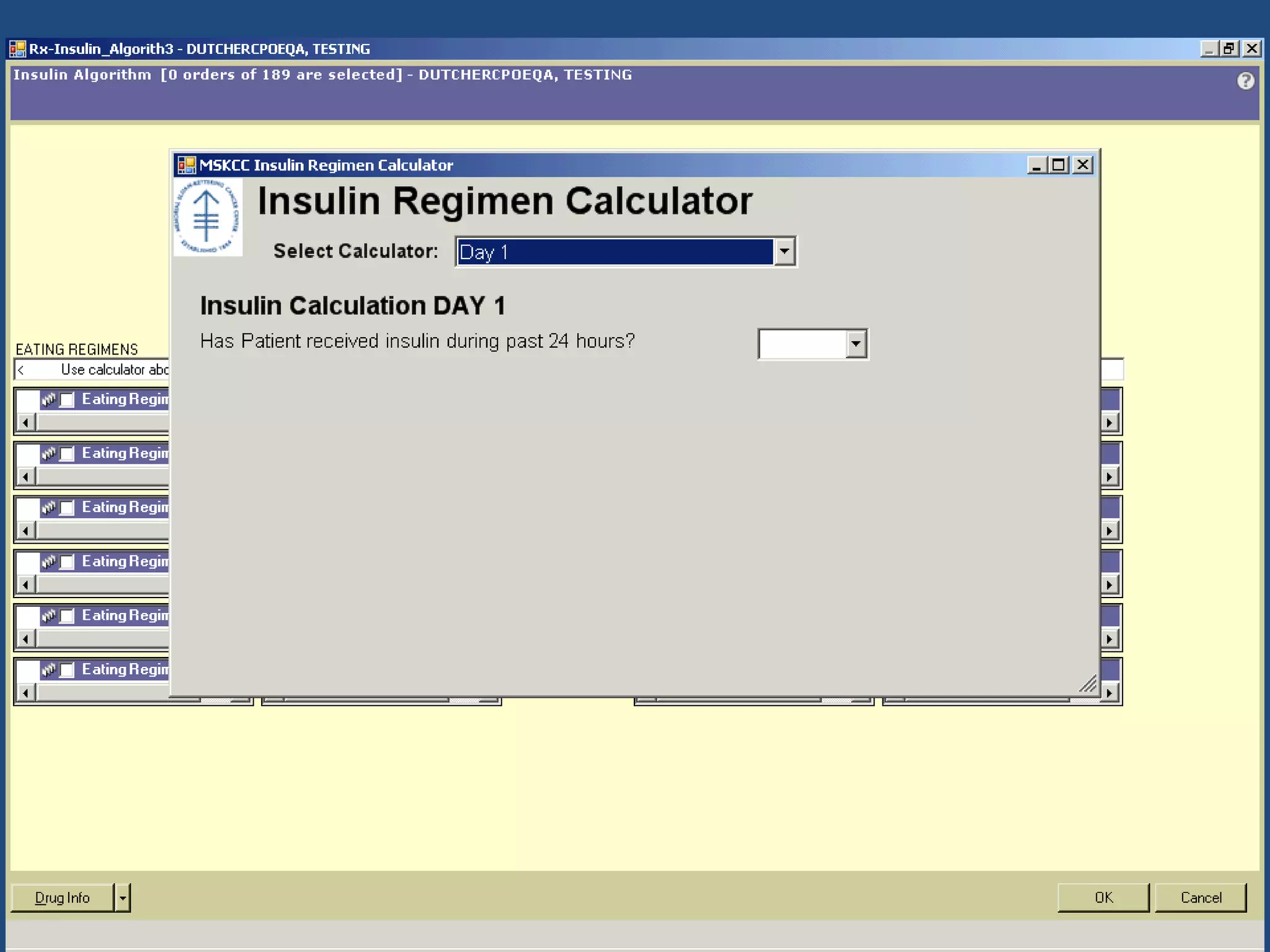1270x952 pixels.
Task: Open the Drug Info dropdown arrow
Action: [x=123, y=897]
